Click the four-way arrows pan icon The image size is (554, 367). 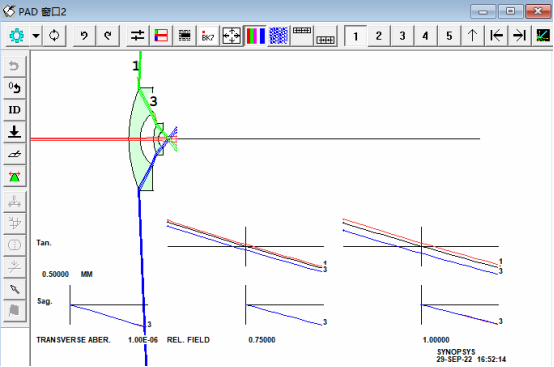tap(231, 36)
